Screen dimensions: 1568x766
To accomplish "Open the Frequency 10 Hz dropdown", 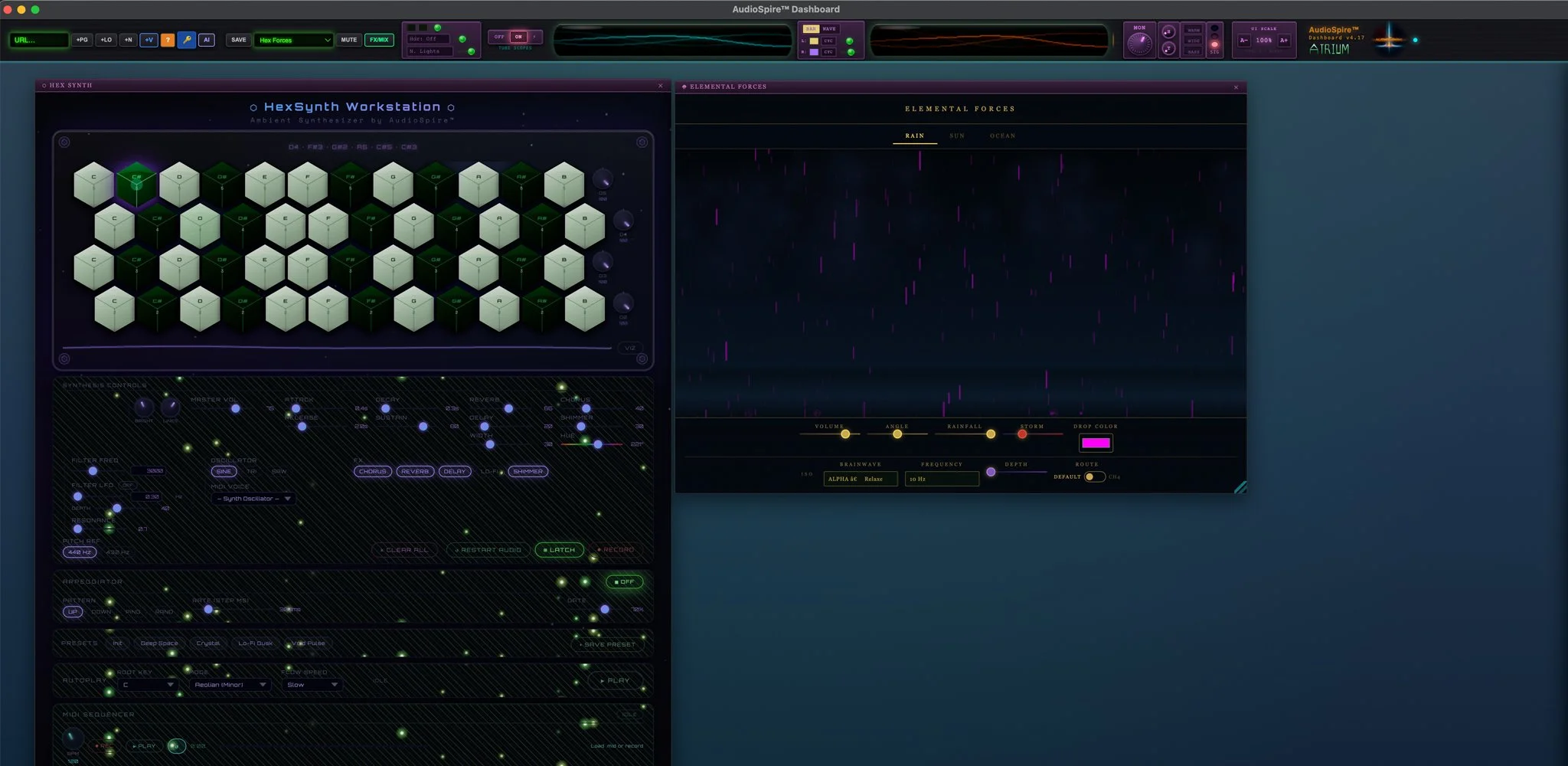I will 942,479.
